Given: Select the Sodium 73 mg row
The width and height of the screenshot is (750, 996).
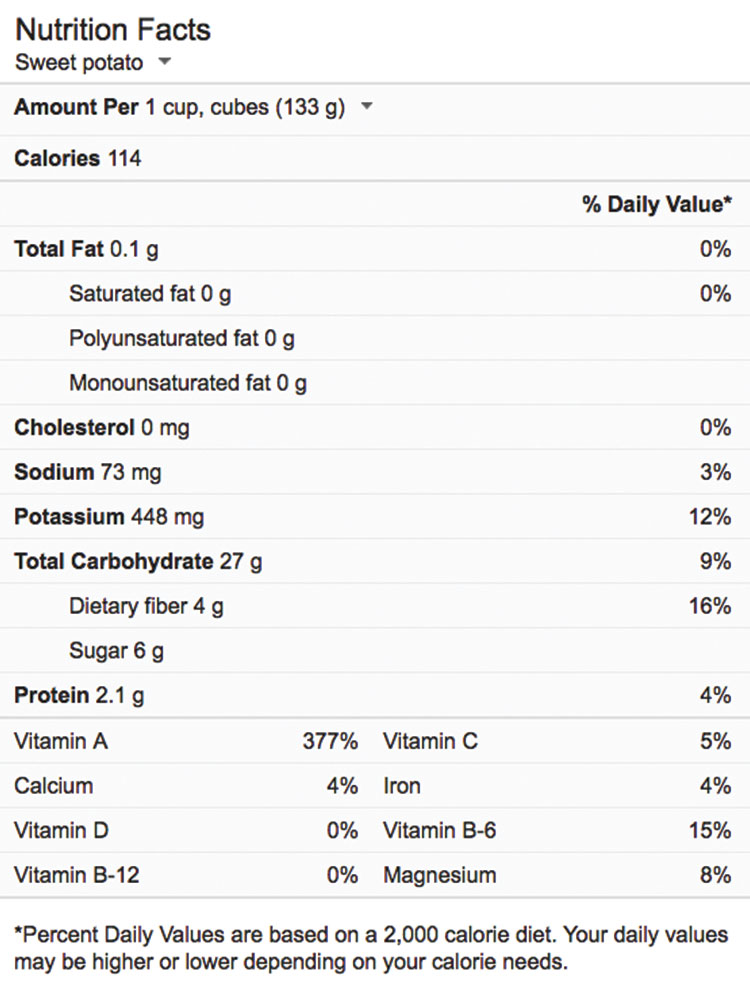Looking at the screenshot, I should click(87, 472).
